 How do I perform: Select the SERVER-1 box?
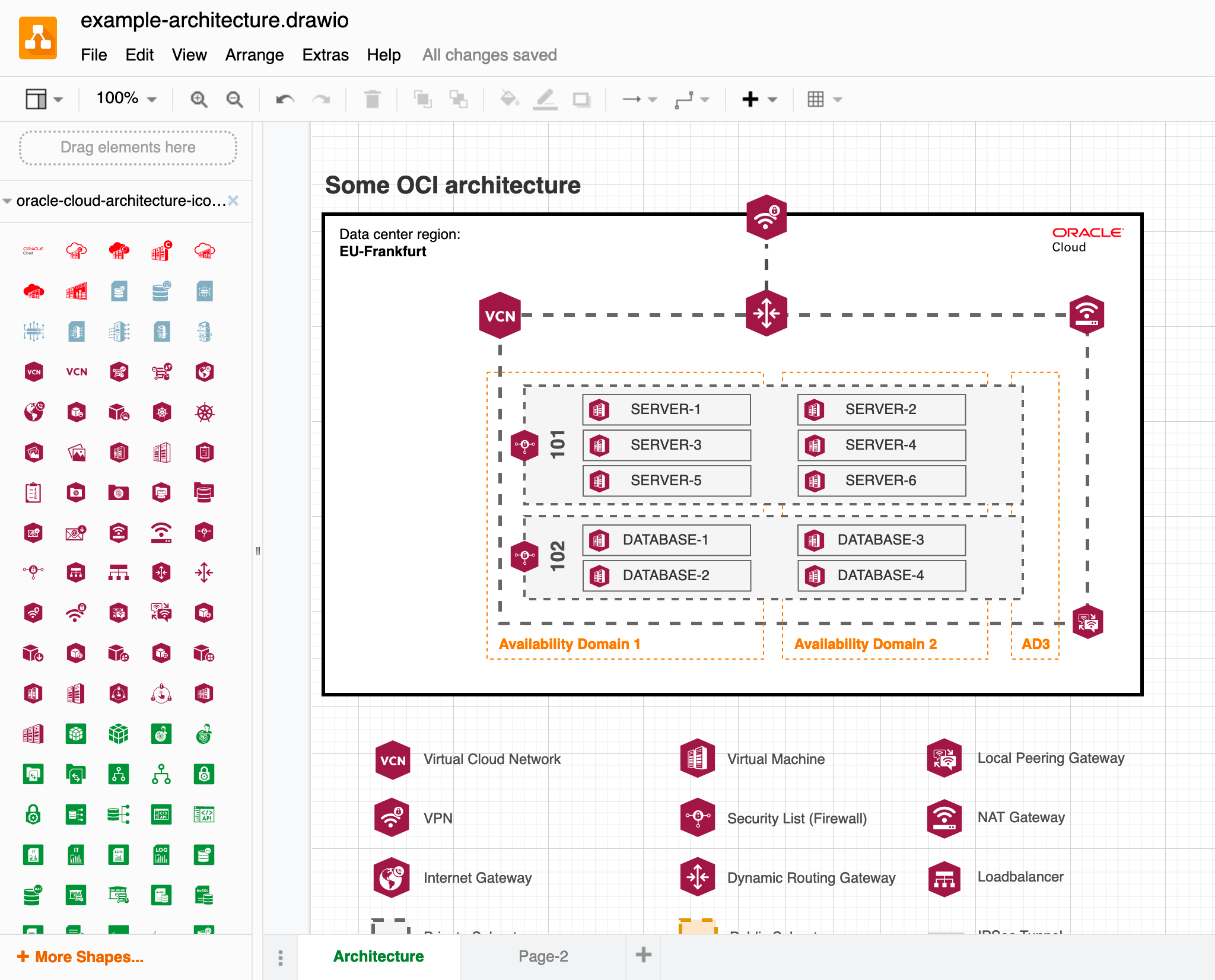666,409
